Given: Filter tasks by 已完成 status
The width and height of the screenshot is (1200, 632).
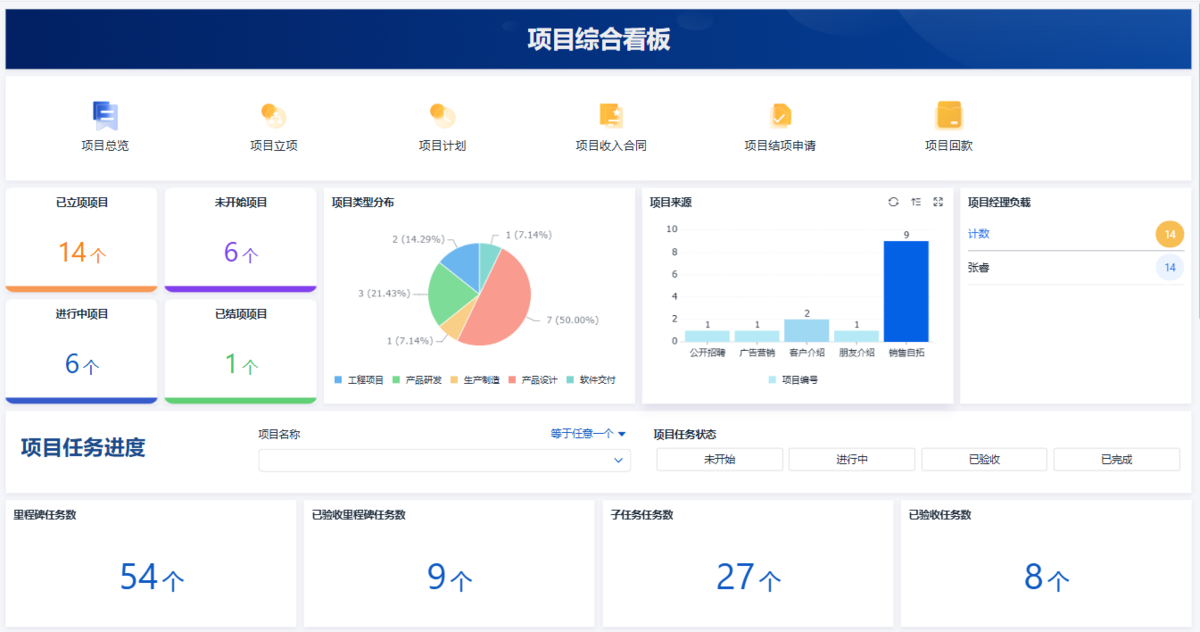Looking at the screenshot, I should pyautogui.click(x=1116, y=459).
